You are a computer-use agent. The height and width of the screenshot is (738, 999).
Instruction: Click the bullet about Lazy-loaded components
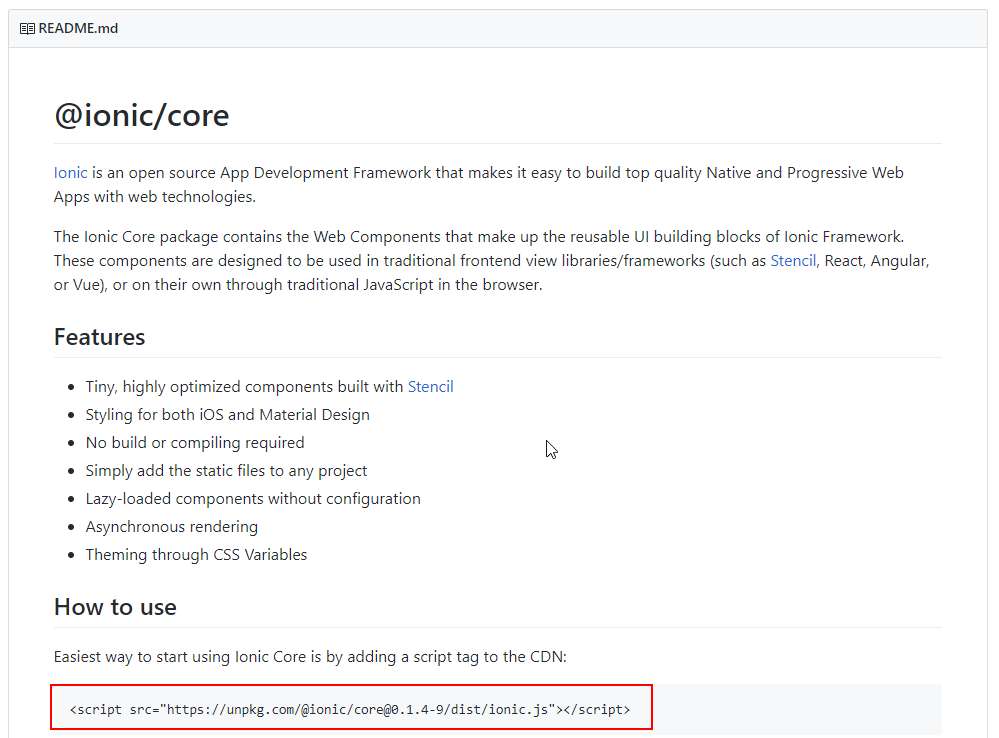click(253, 498)
